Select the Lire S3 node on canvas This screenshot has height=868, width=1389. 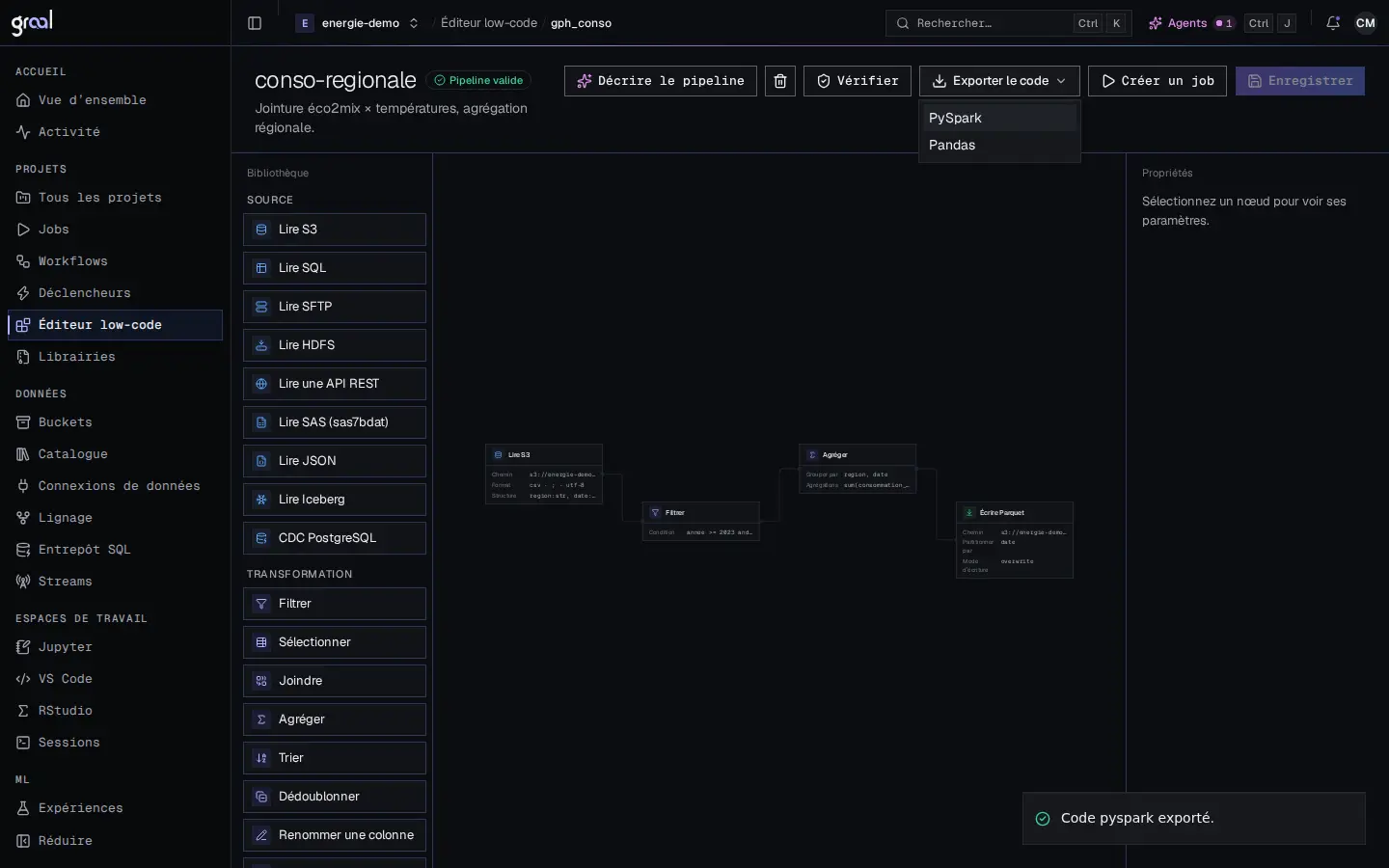(544, 474)
